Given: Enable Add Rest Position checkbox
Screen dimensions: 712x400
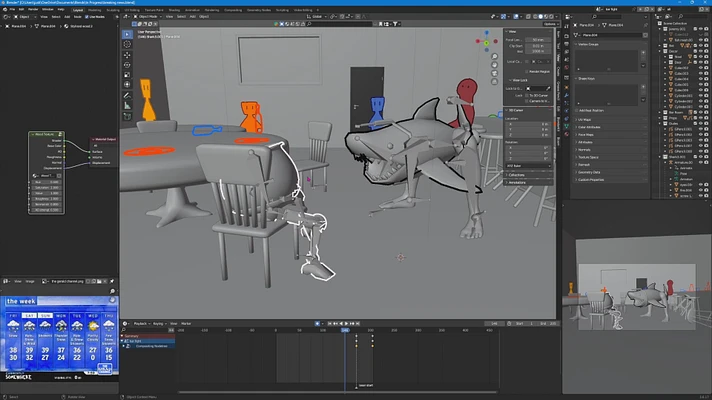Looking at the screenshot, I should click(577, 110).
